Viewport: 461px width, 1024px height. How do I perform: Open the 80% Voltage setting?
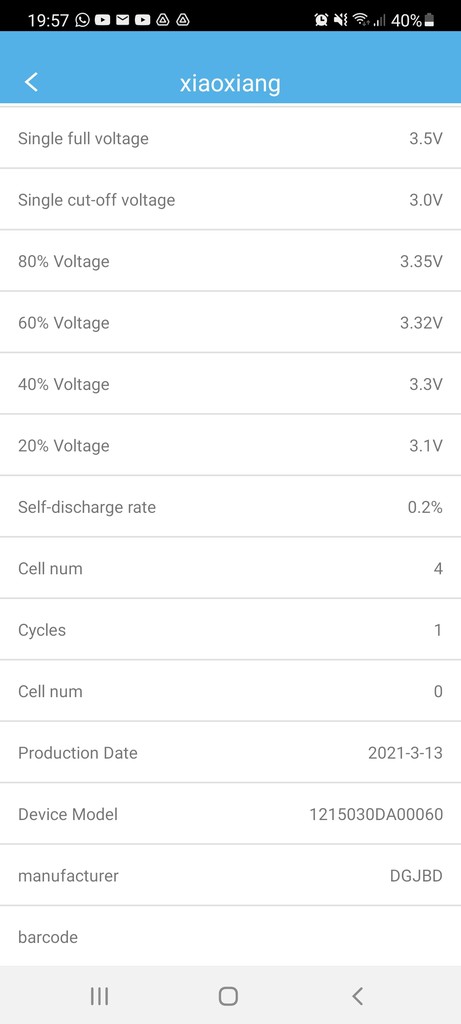tap(230, 261)
